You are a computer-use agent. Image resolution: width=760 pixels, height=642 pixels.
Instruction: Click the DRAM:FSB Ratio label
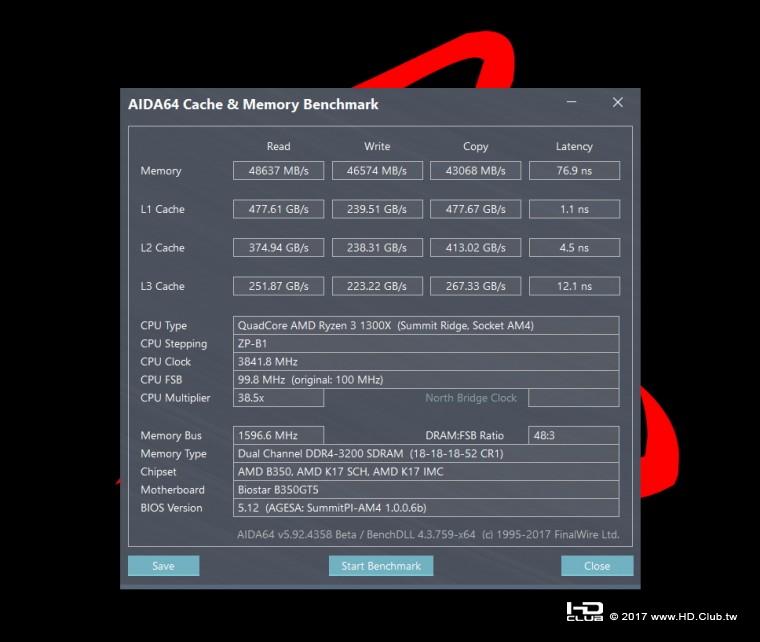(x=464, y=436)
